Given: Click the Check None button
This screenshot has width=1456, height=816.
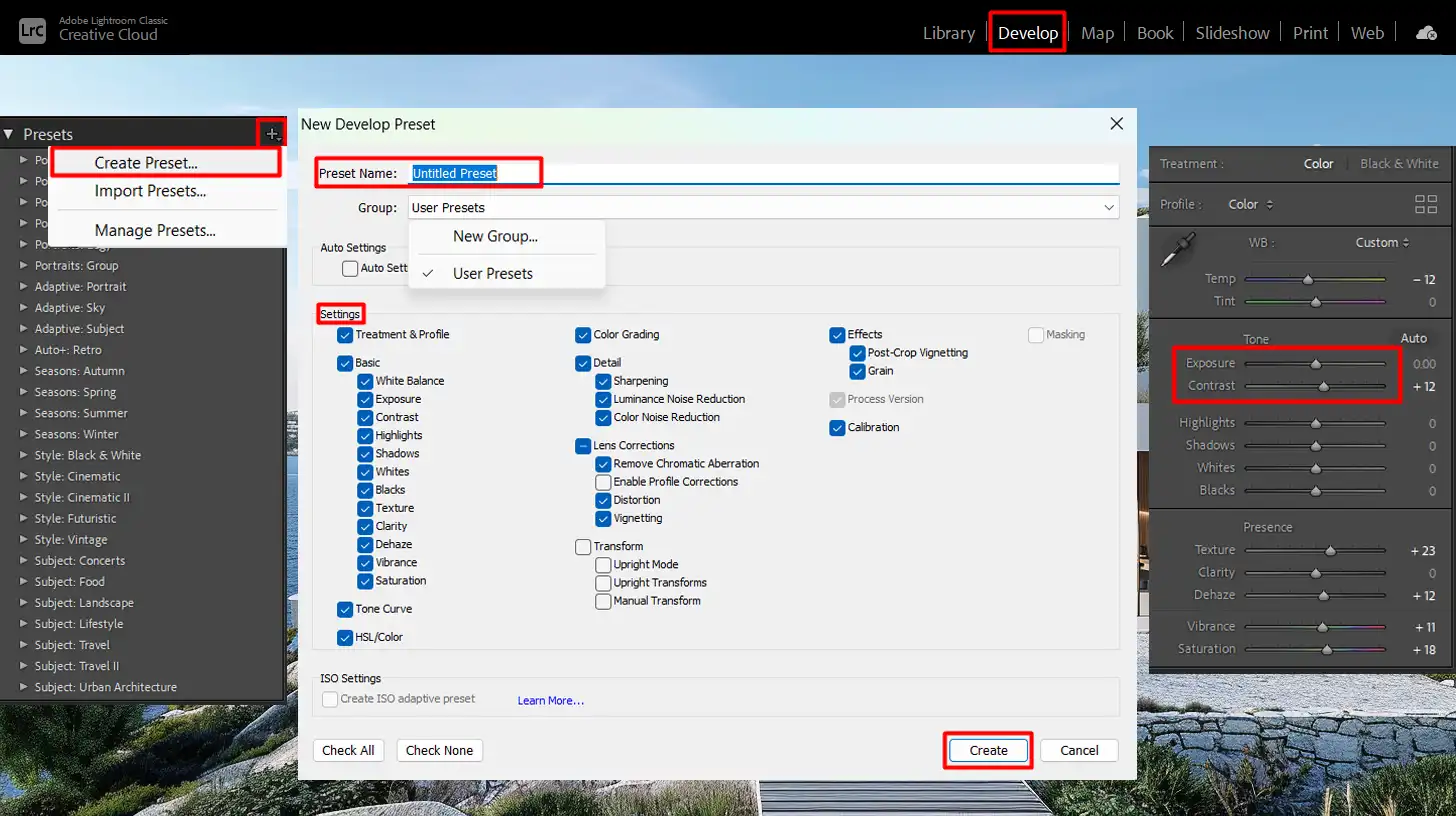Looking at the screenshot, I should click(x=439, y=750).
